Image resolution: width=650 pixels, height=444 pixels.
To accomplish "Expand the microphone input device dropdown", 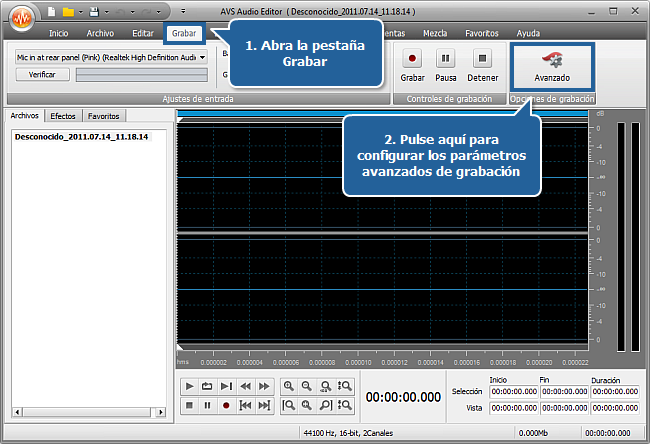I will [203, 57].
